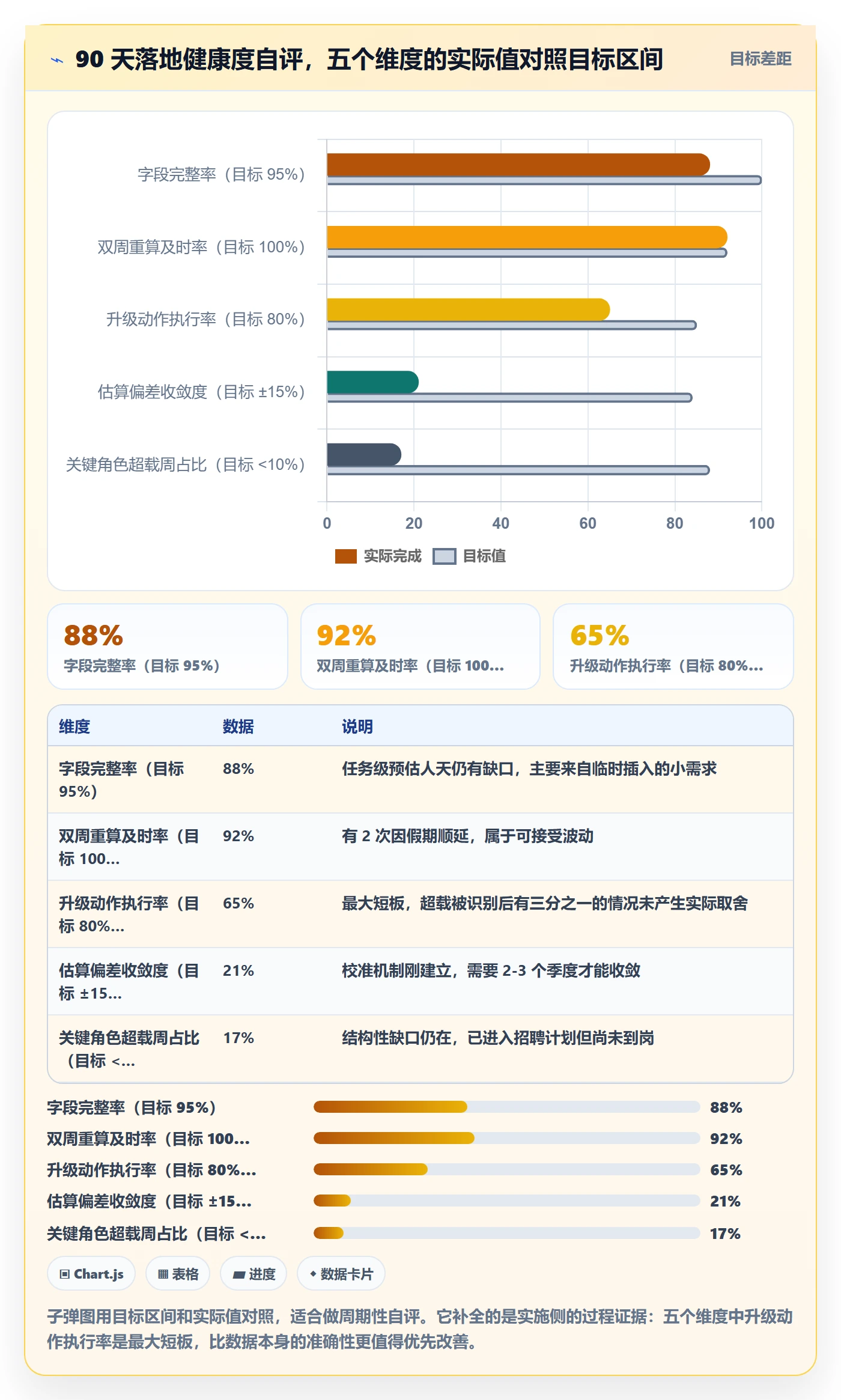Click the grid icon on 表格 chip

(x=163, y=1274)
